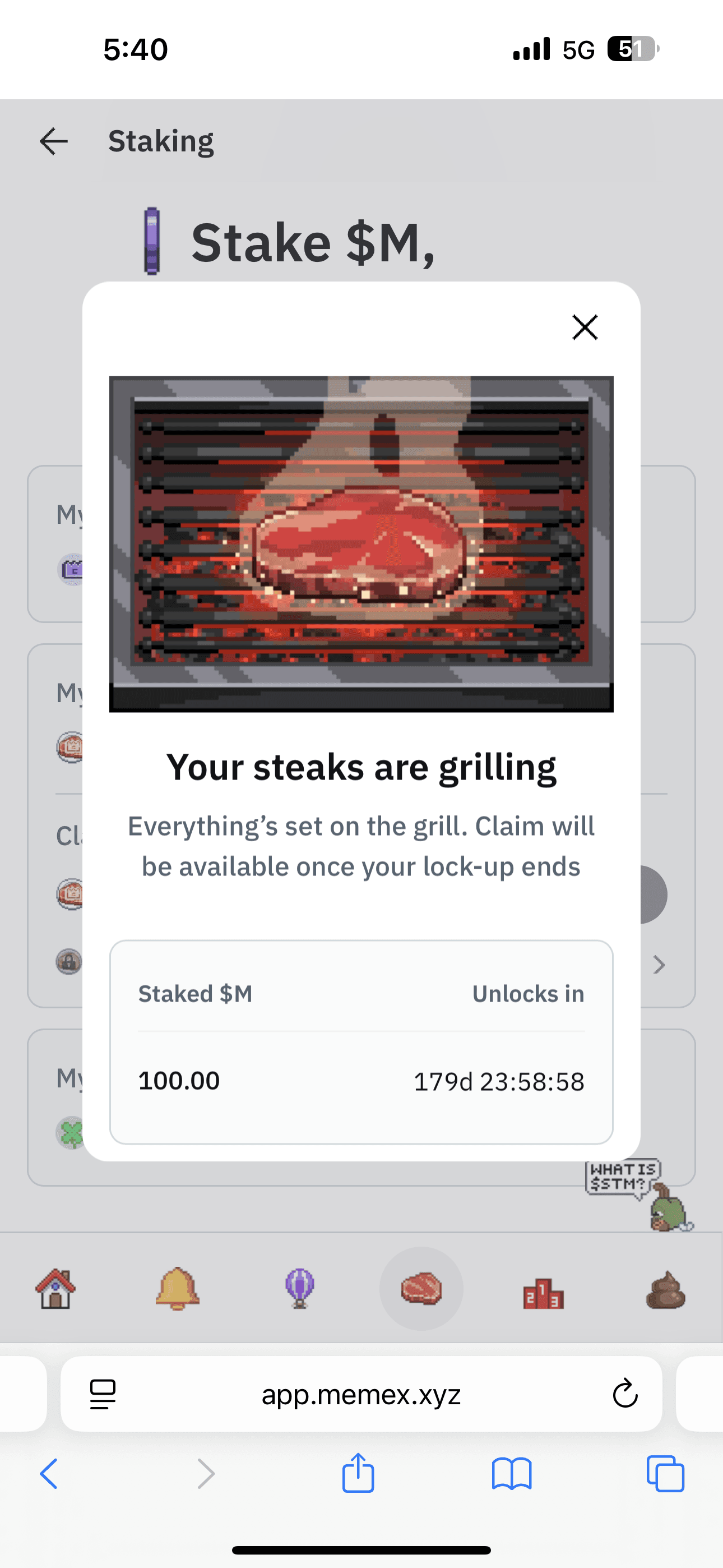
Task: Go back from the Staking page
Action: tap(54, 142)
